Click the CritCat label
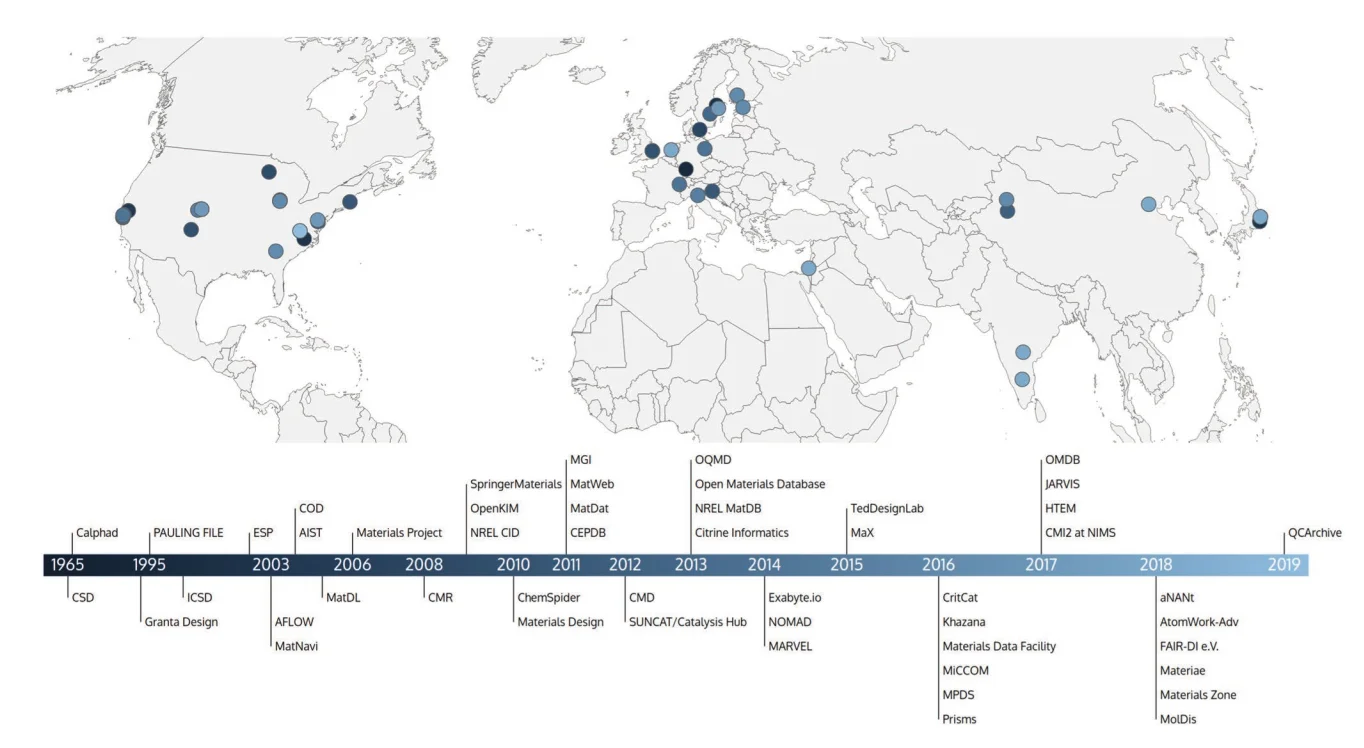 pyautogui.click(x=961, y=597)
